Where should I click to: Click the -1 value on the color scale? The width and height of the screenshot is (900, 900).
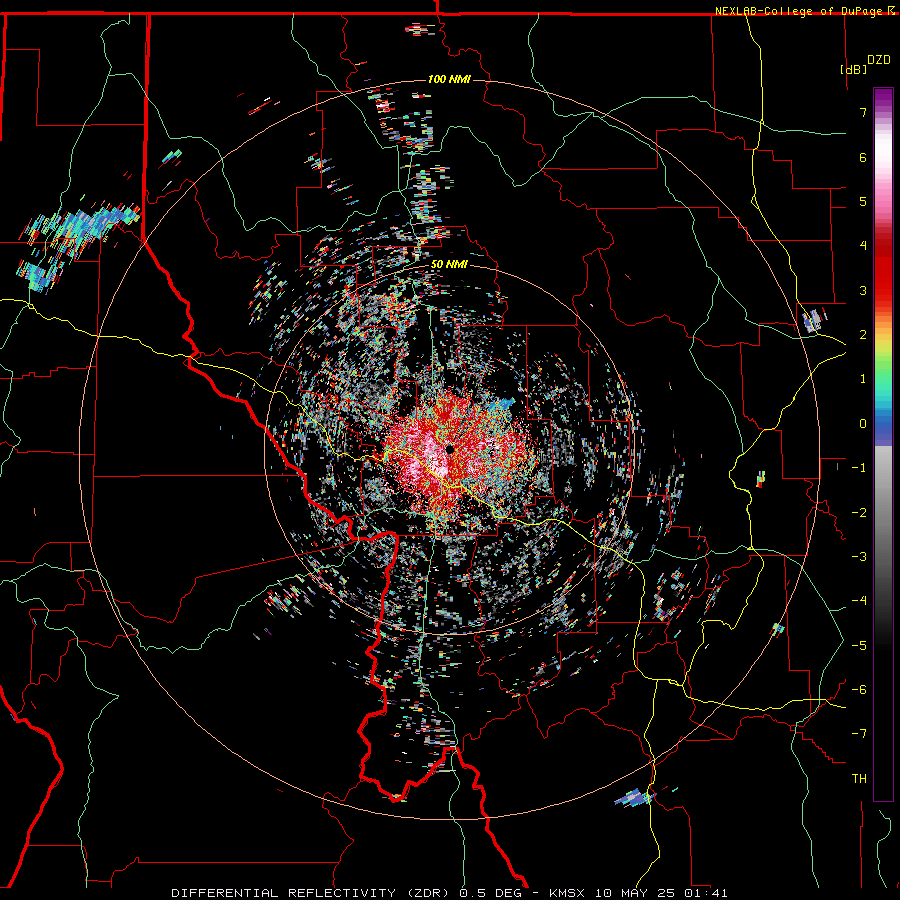(x=859, y=468)
